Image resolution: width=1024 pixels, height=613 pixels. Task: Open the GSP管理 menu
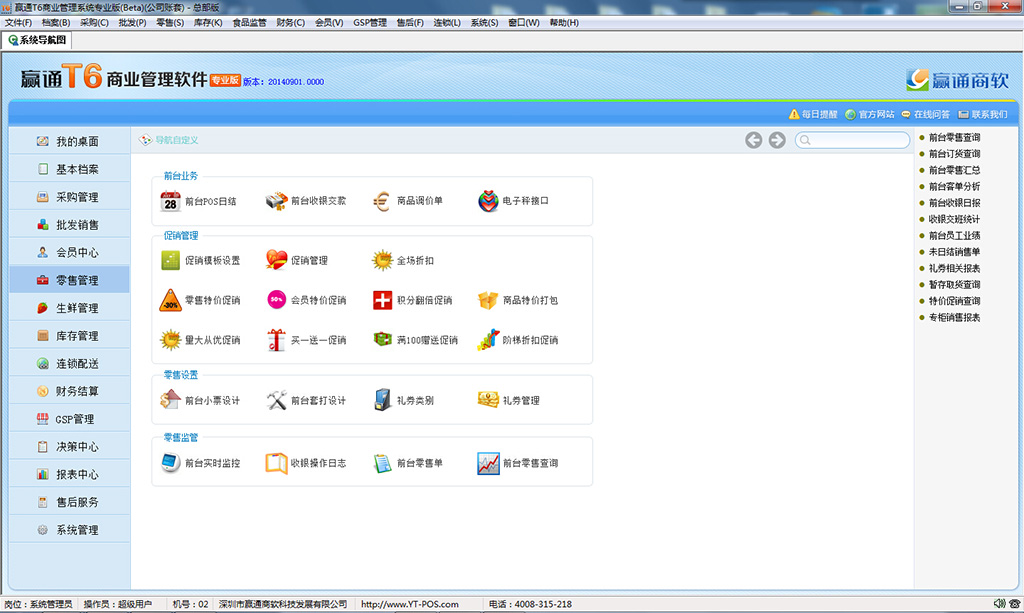pos(369,22)
